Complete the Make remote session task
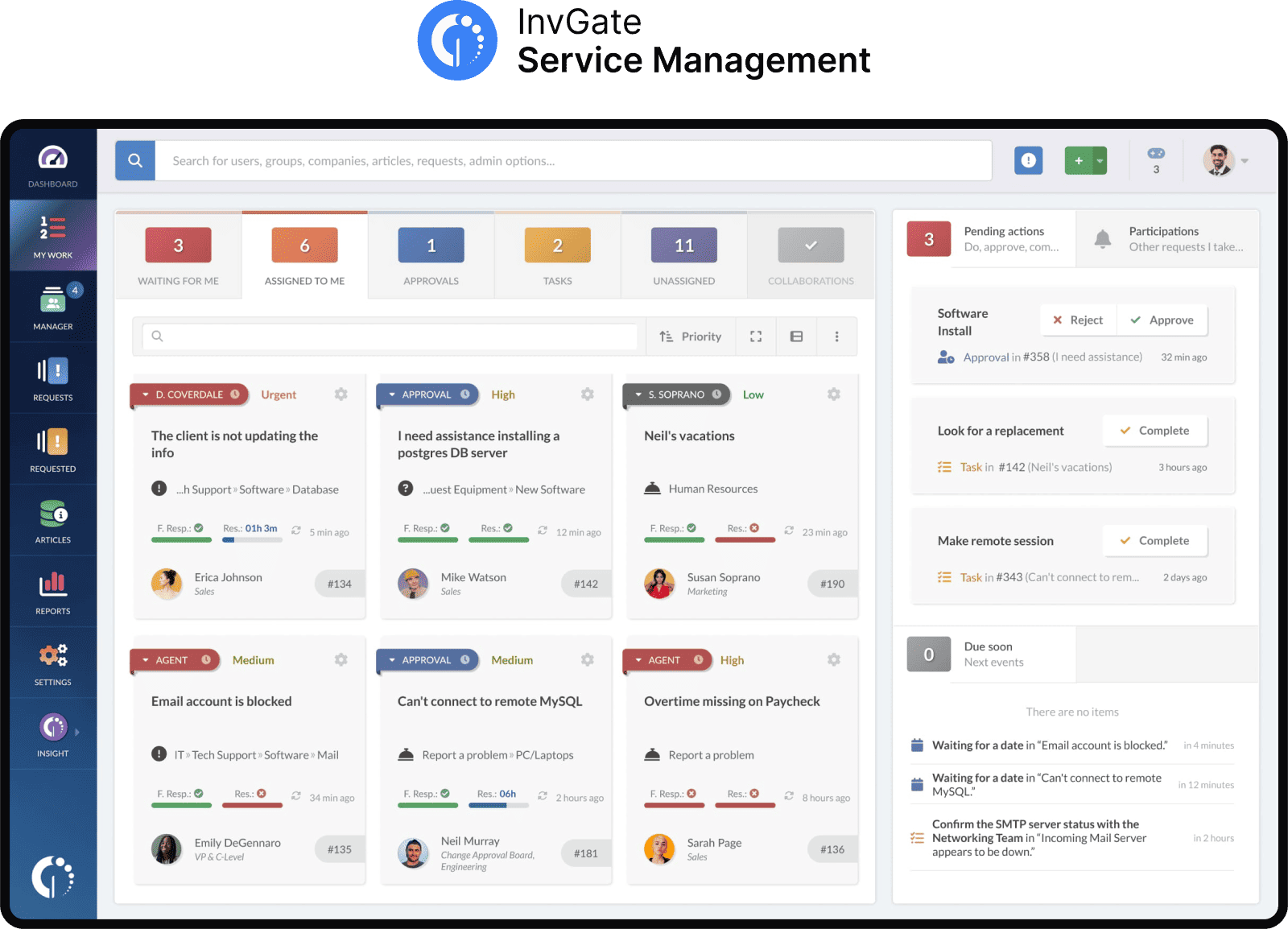The image size is (1288, 929). 1155,541
